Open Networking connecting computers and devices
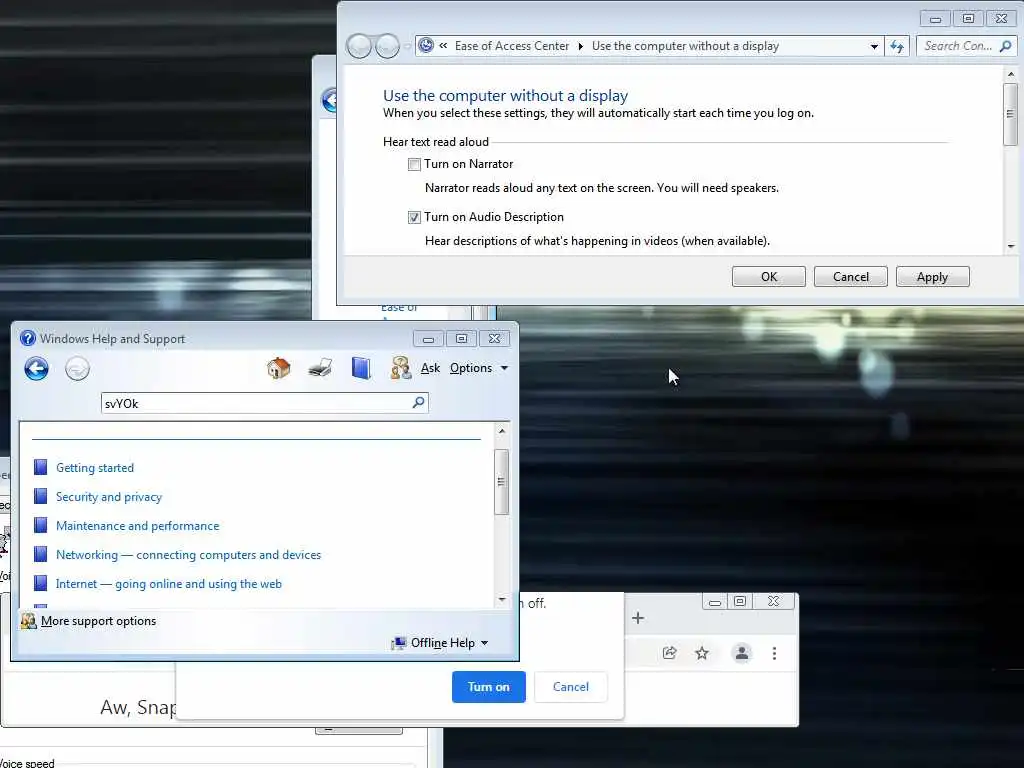 (x=189, y=555)
